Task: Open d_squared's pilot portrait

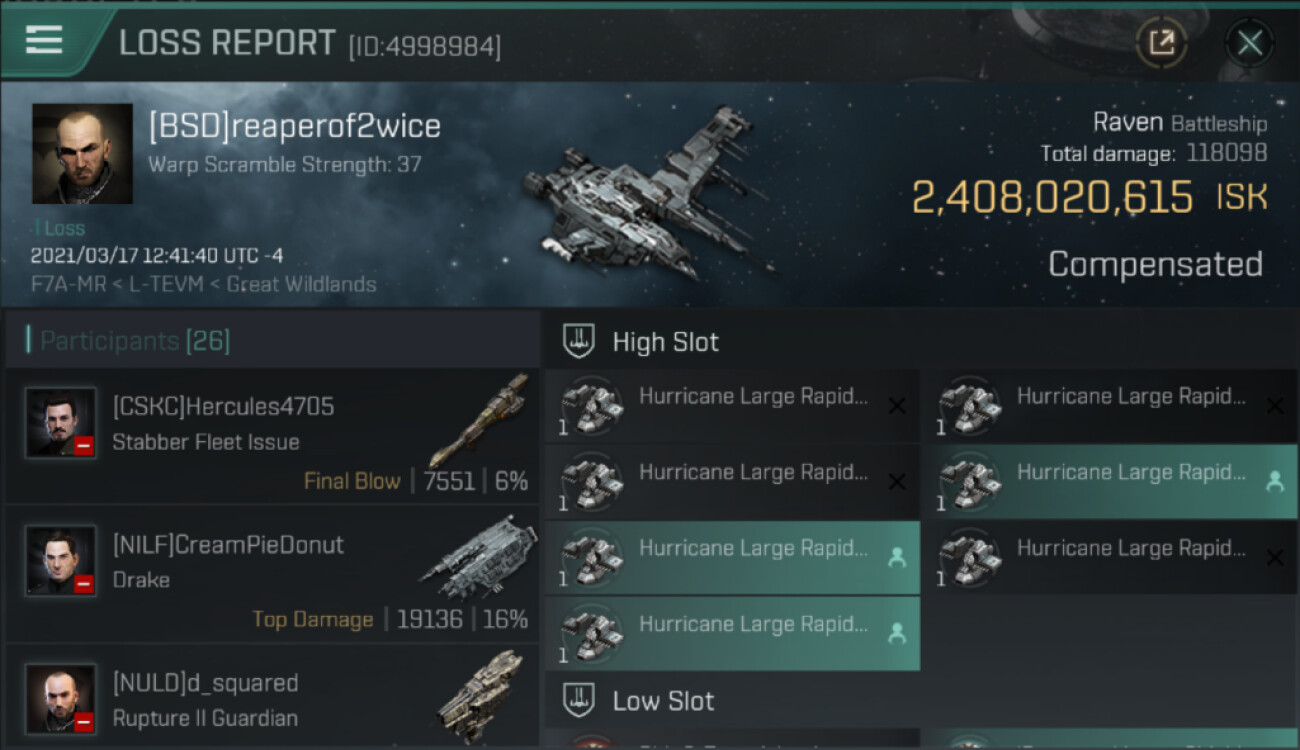Action: click(x=61, y=698)
